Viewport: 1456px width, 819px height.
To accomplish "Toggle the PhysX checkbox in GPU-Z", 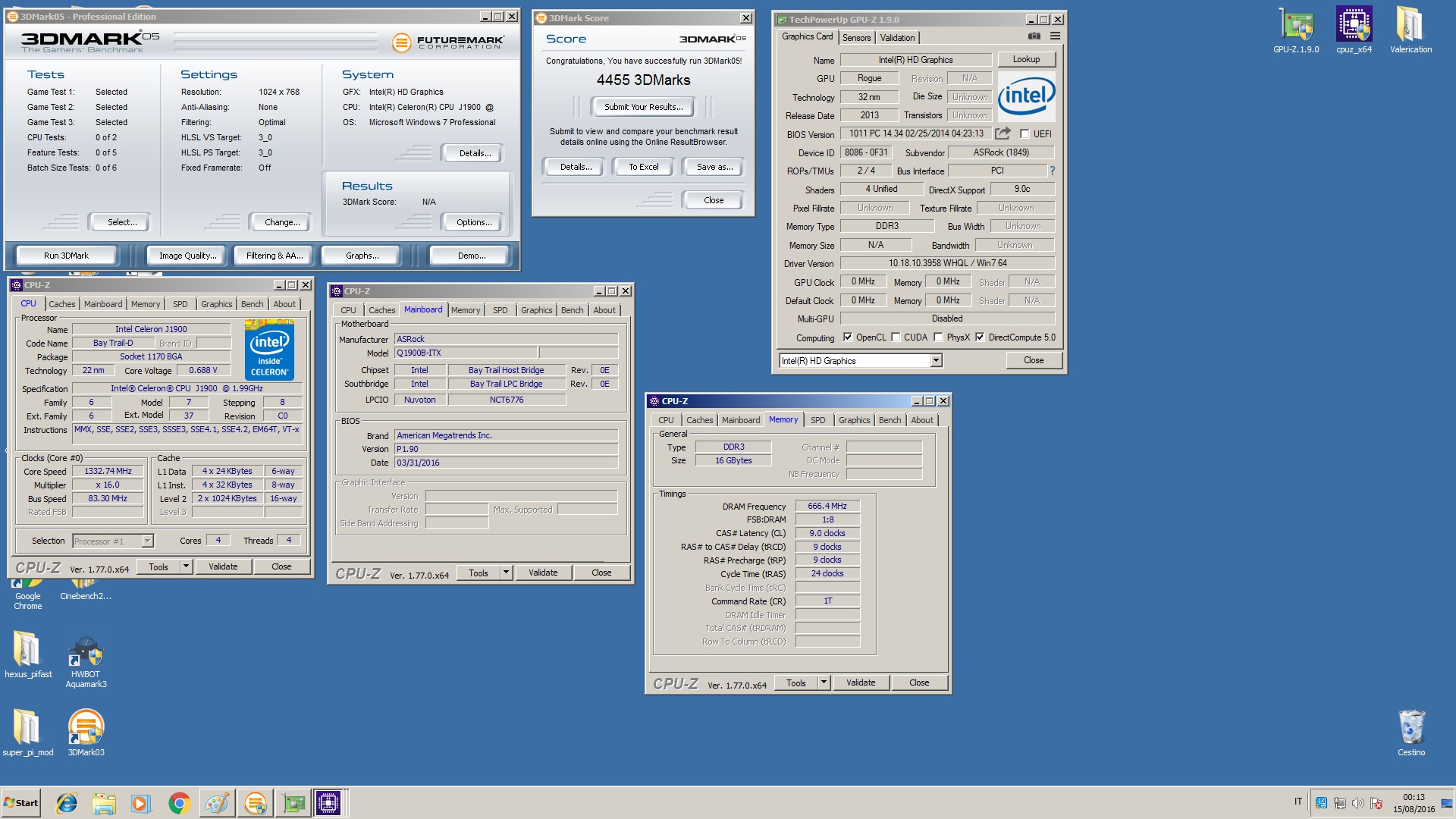I will pos(938,337).
